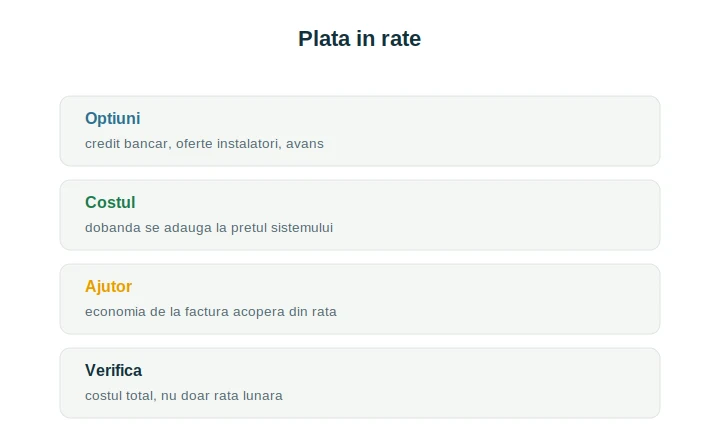
Task: Select the Costul heading in green
Action: (110, 203)
